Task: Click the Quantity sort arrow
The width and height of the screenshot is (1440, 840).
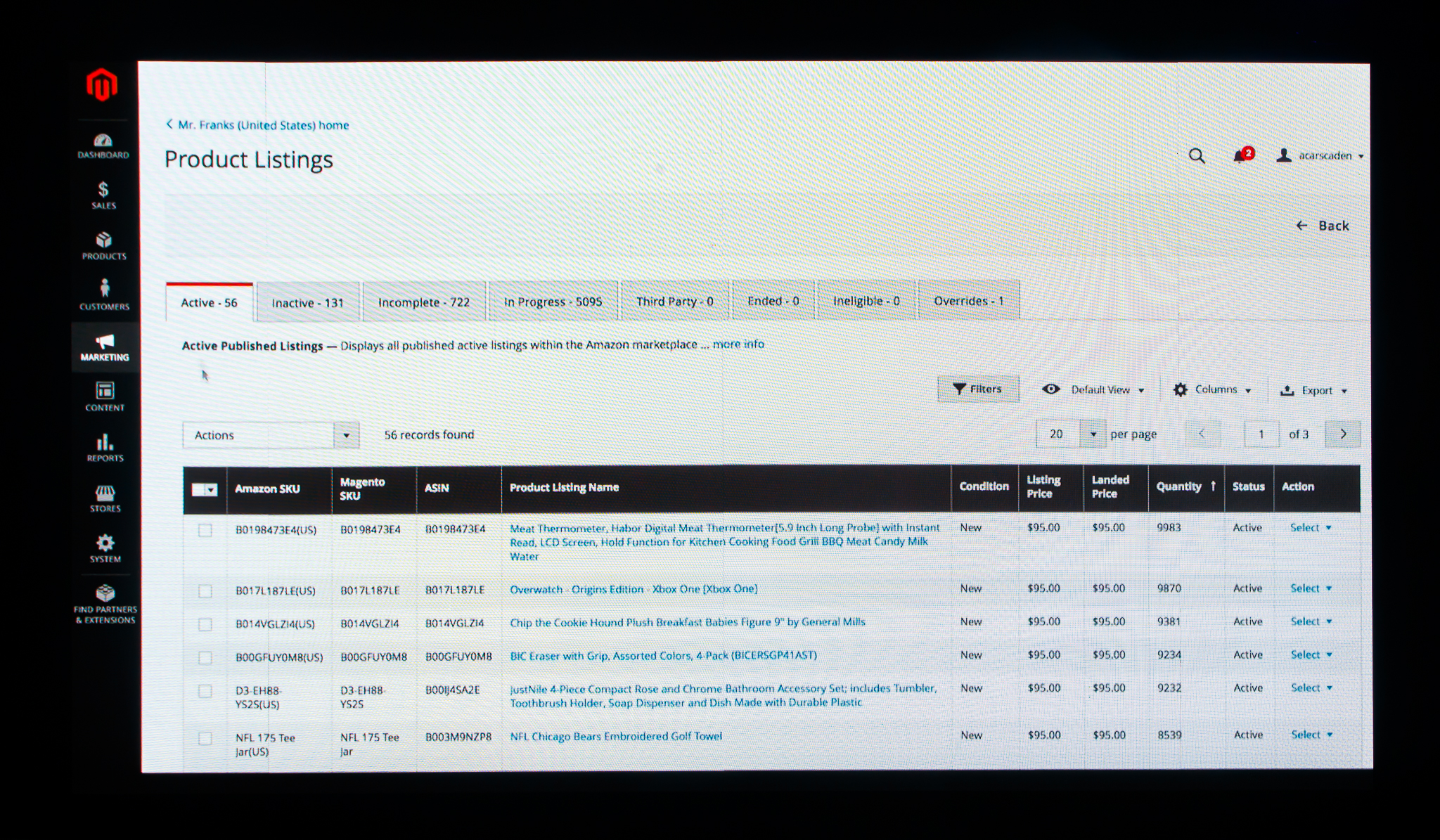Action: click(x=1213, y=486)
